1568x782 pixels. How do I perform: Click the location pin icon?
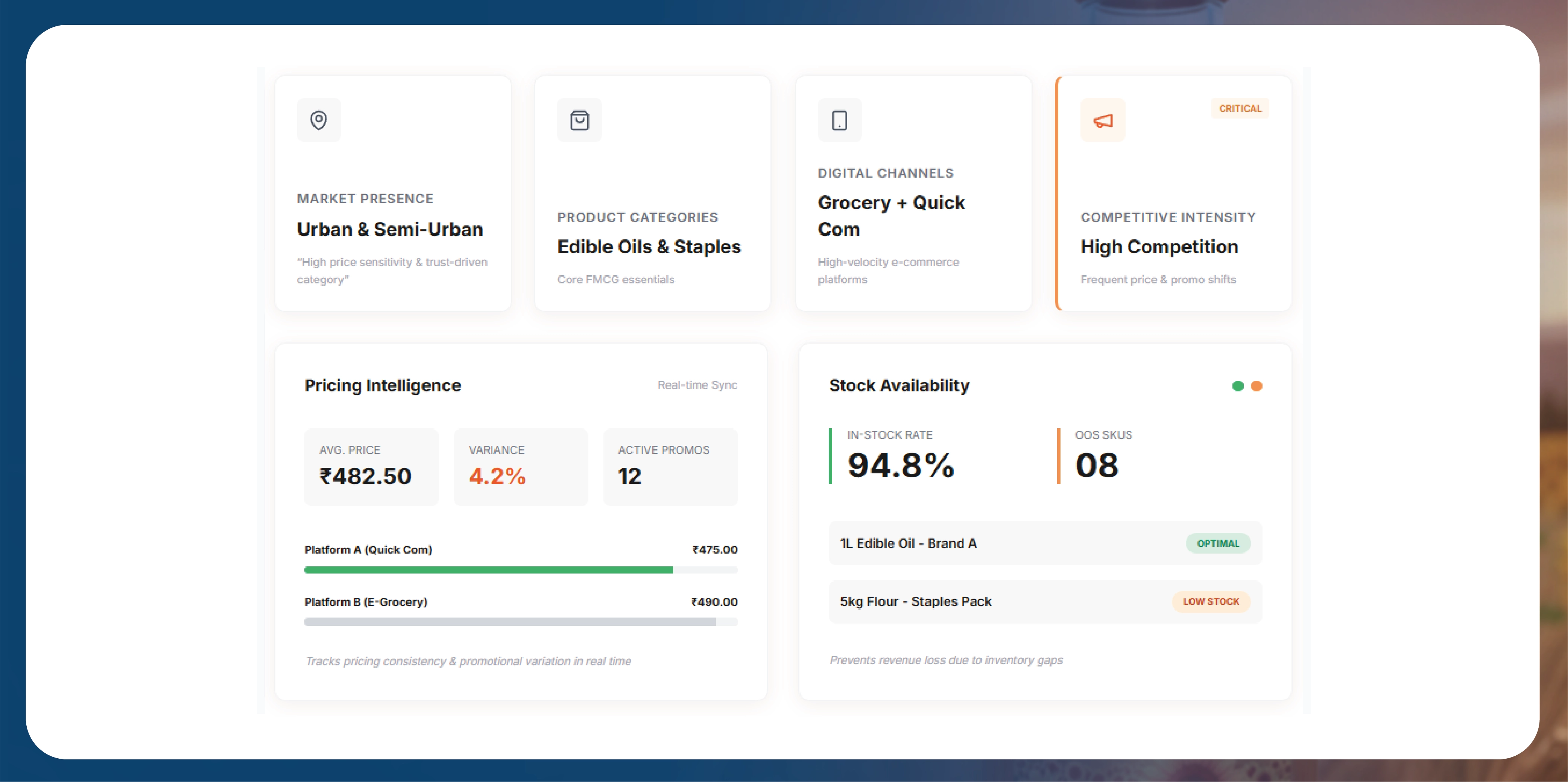tap(318, 120)
